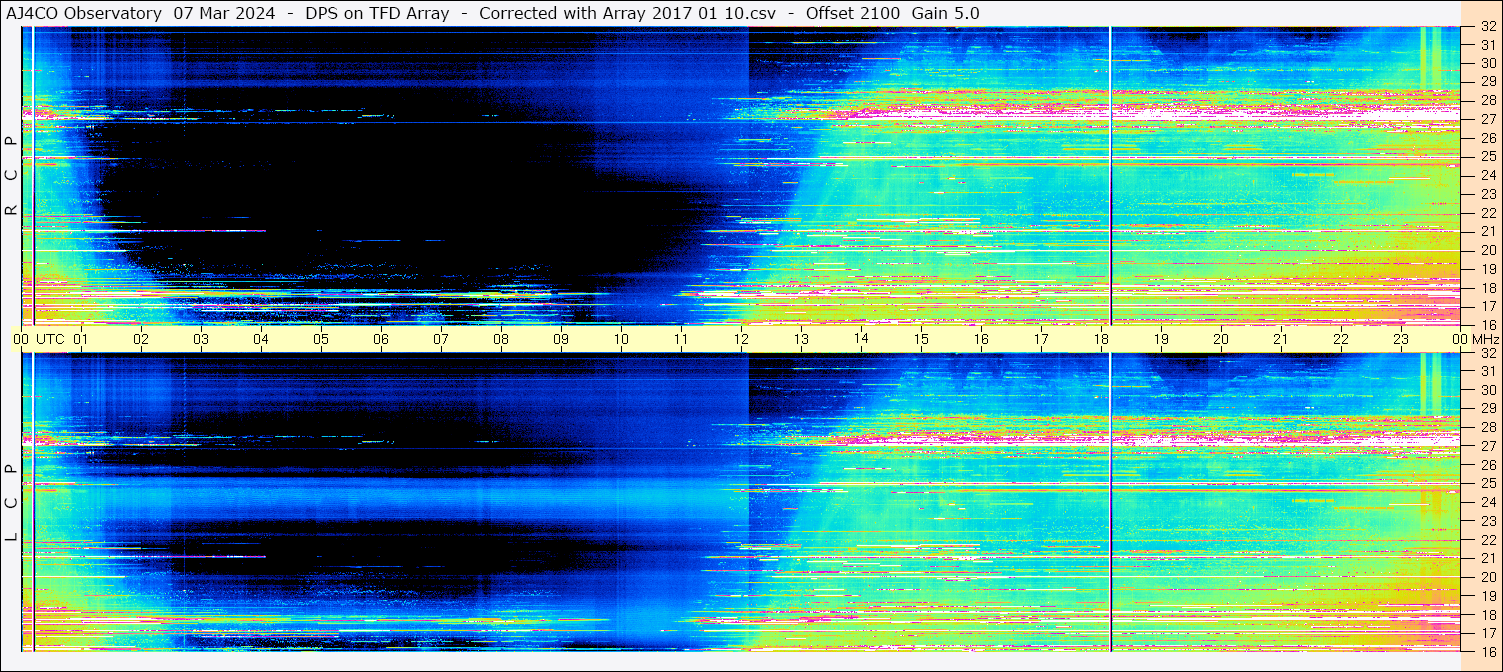
Task: Click the Gain 5.0 text in the title
Action: [946, 13]
